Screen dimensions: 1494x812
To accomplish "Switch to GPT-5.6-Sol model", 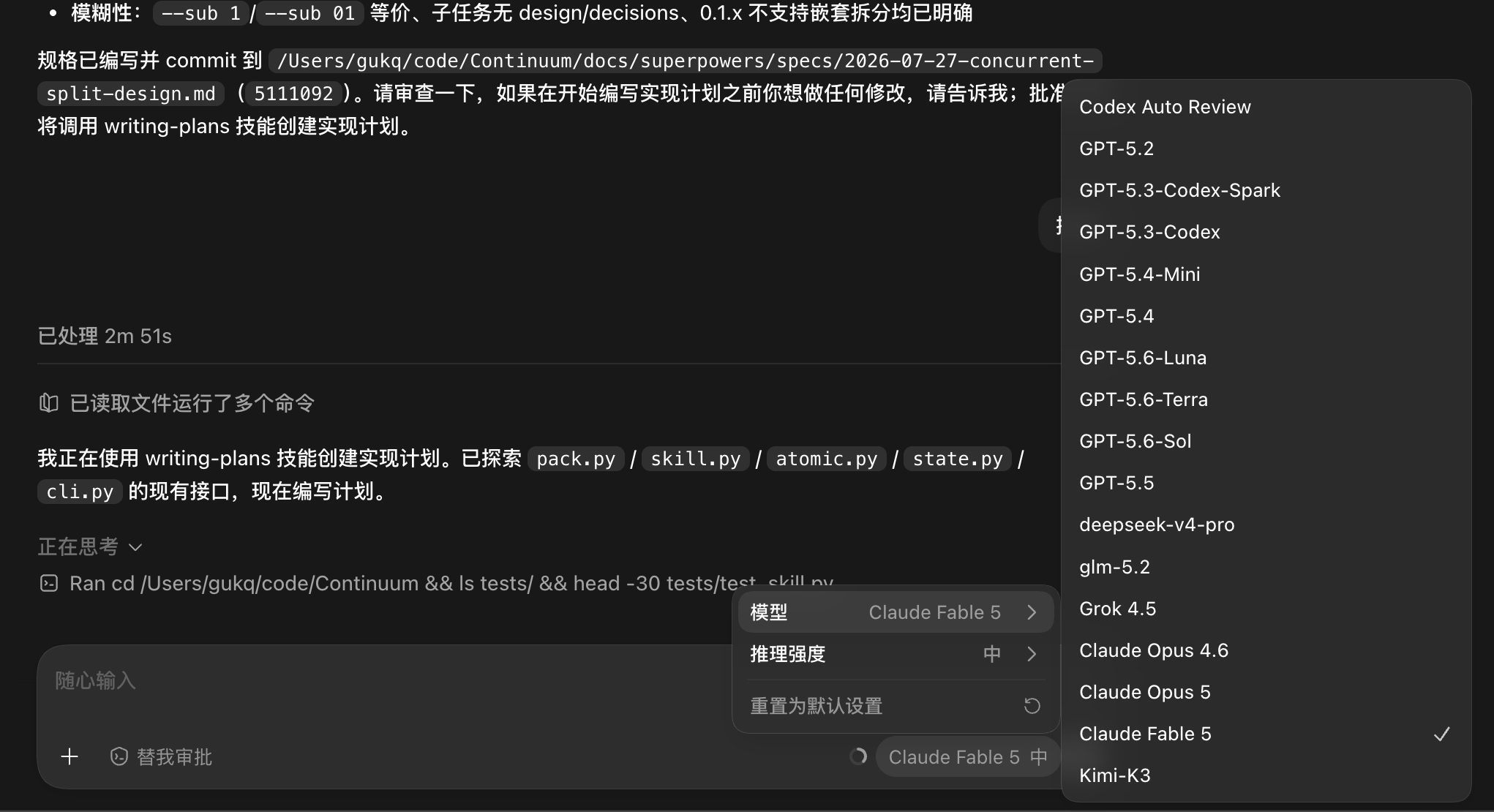I will pos(1266,441).
